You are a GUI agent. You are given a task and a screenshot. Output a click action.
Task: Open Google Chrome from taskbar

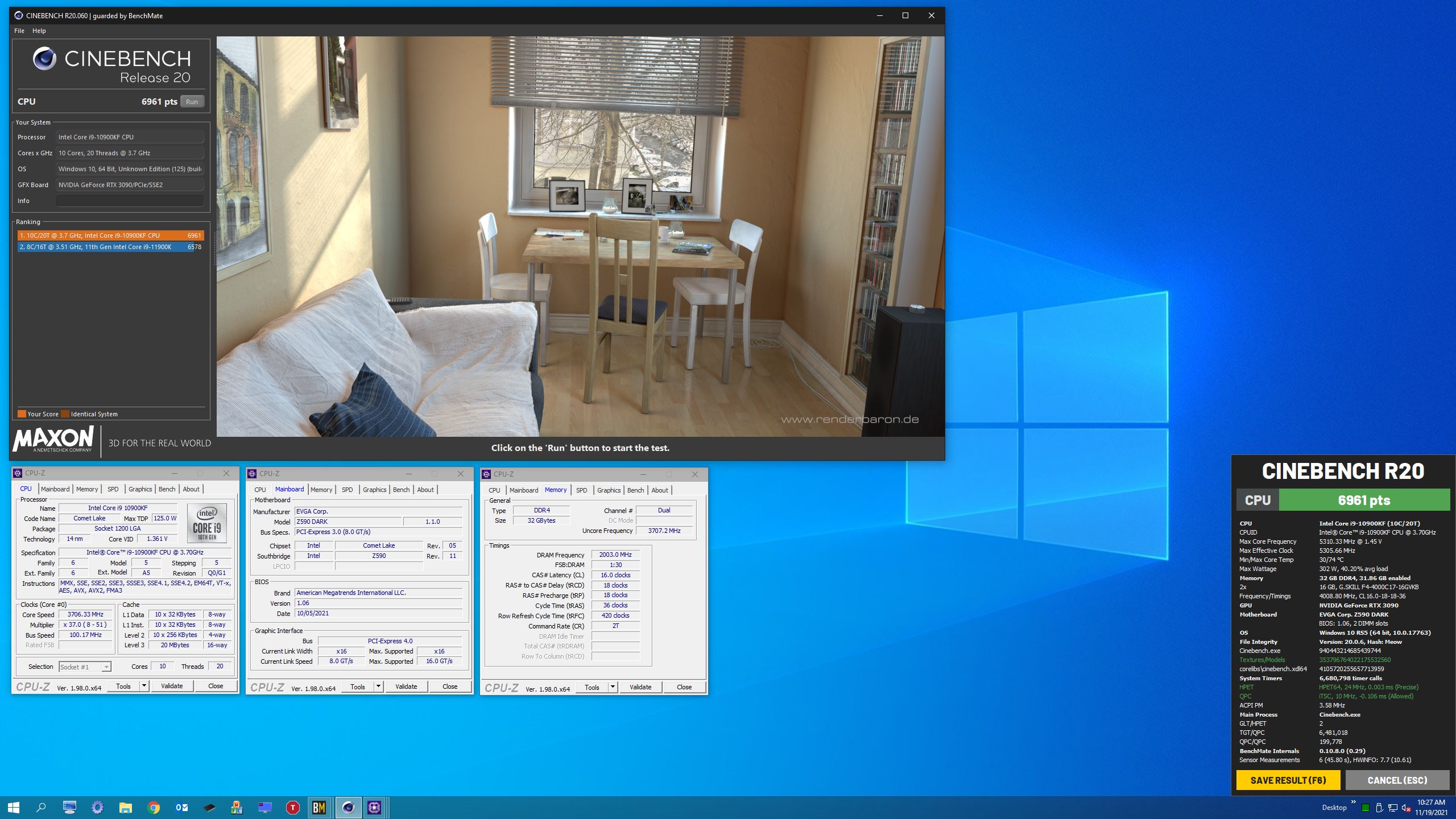(154, 807)
